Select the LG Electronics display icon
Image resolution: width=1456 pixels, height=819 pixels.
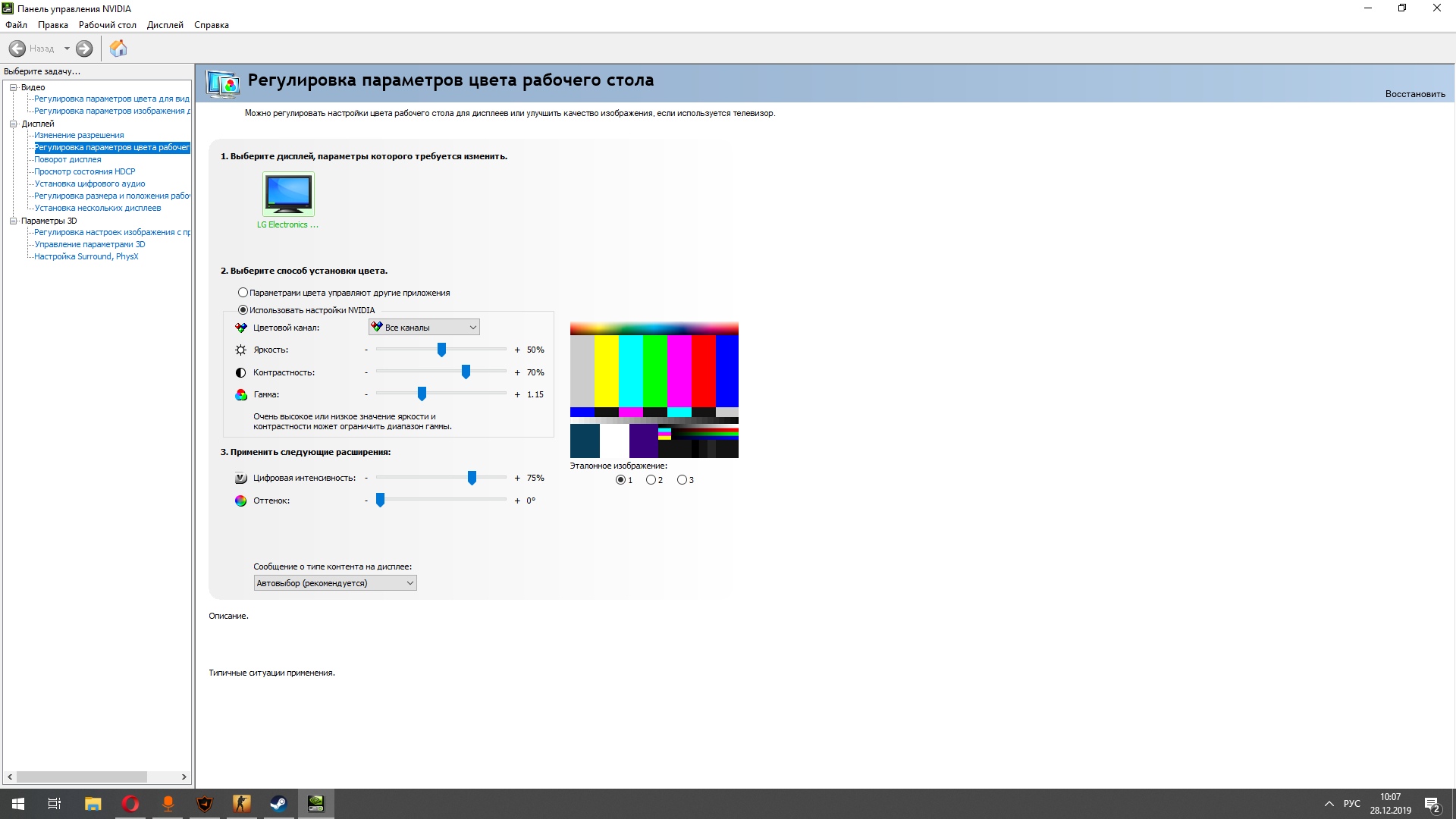[288, 194]
